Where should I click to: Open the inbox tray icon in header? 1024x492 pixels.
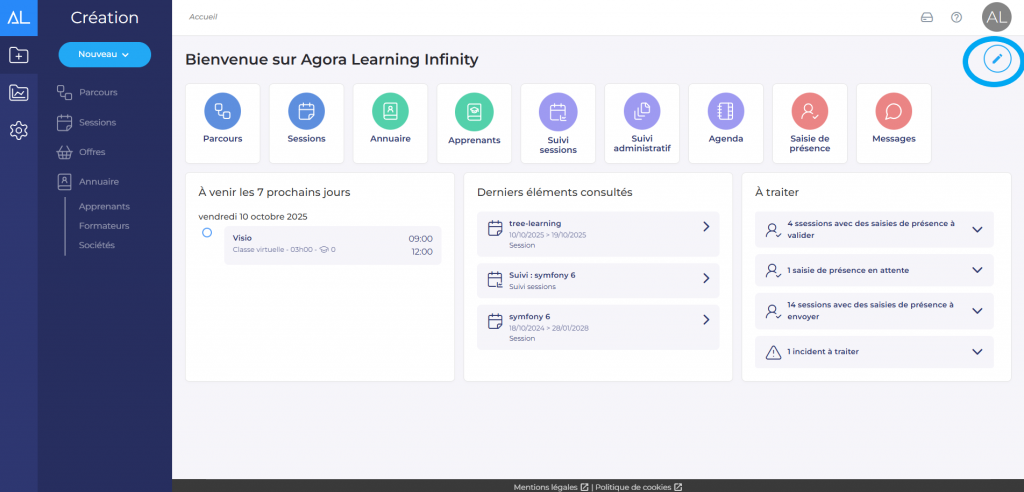[926, 17]
